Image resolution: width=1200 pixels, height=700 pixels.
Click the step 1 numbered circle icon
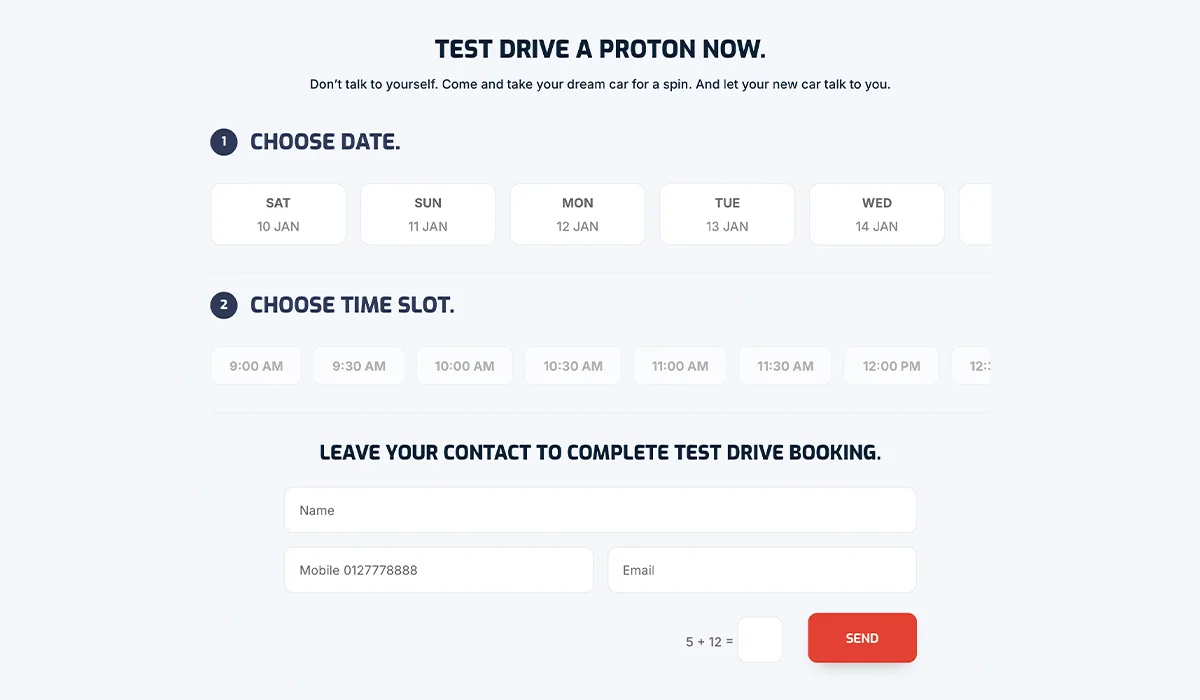pyautogui.click(x=224, y=142)
